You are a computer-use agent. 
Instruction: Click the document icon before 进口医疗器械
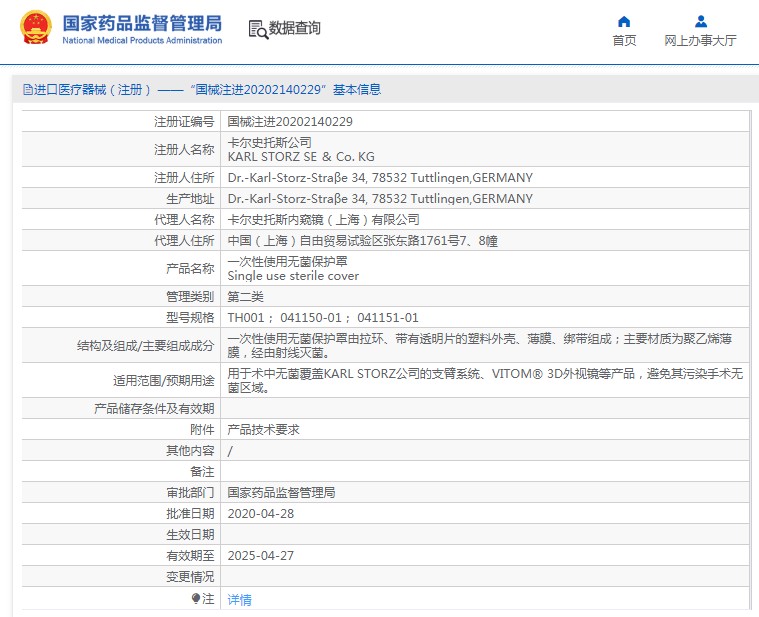[28, 90]
